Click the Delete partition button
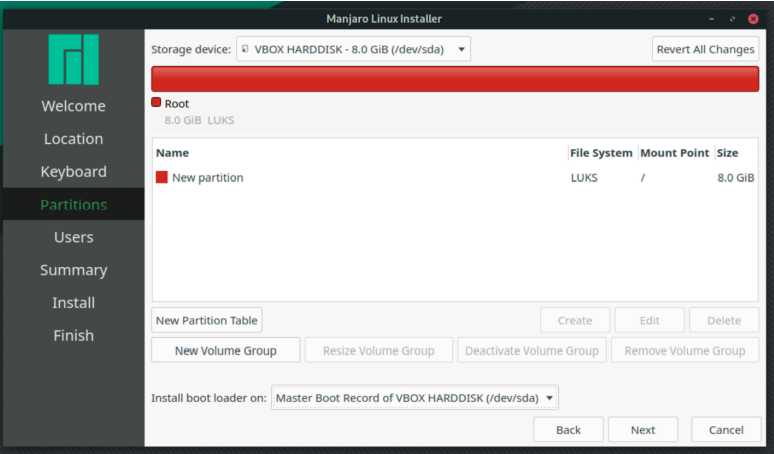774x454 pixels. 724,320
